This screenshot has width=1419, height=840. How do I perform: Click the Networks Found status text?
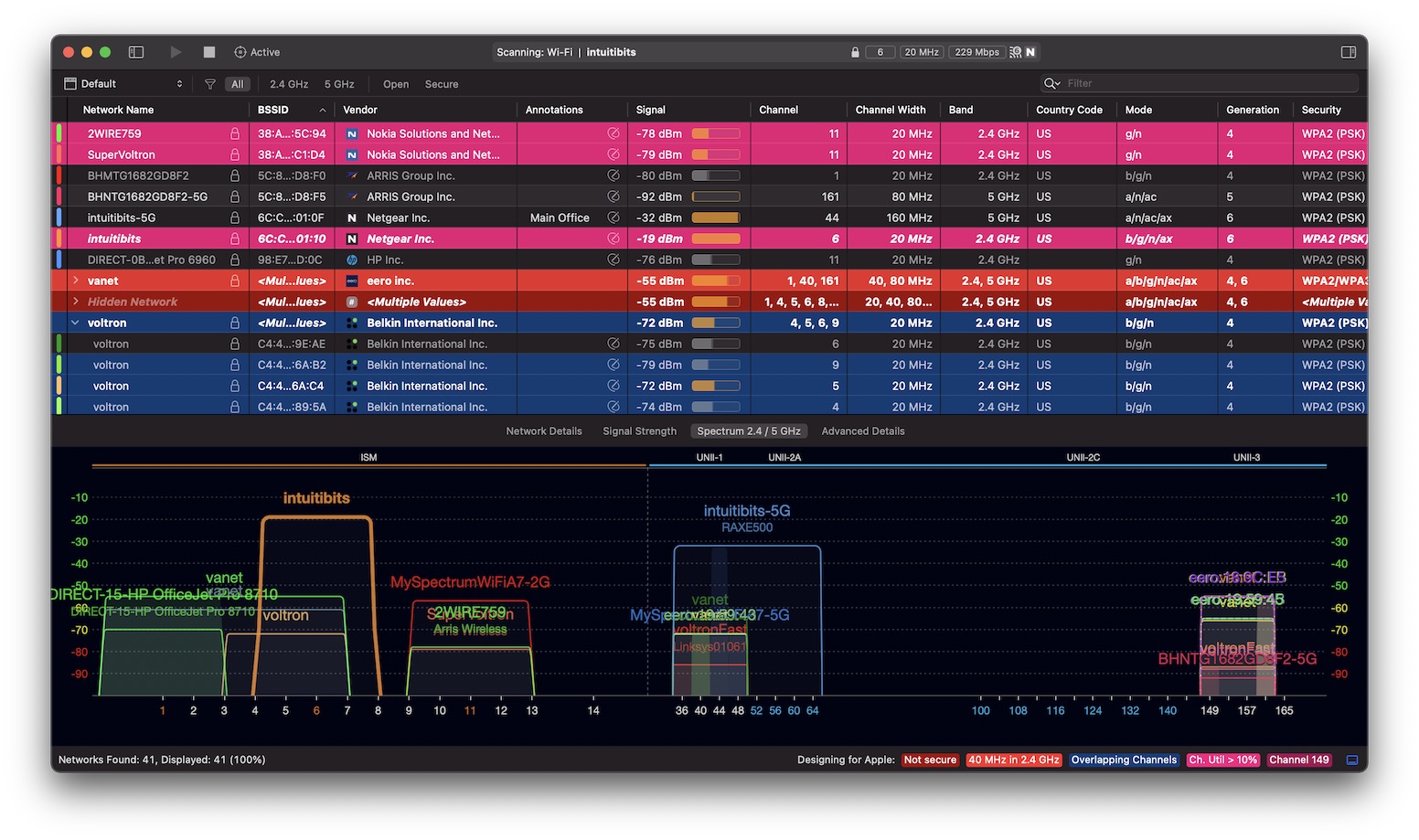click(x=162, y=760)
